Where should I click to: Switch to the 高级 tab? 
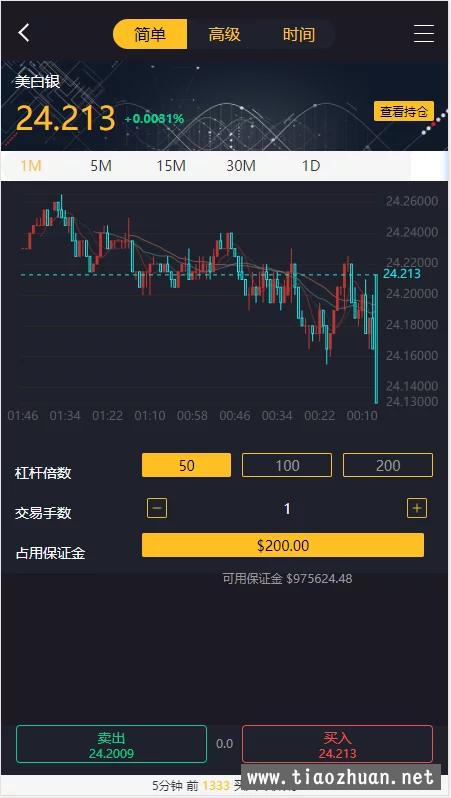[x=224, y=34]
